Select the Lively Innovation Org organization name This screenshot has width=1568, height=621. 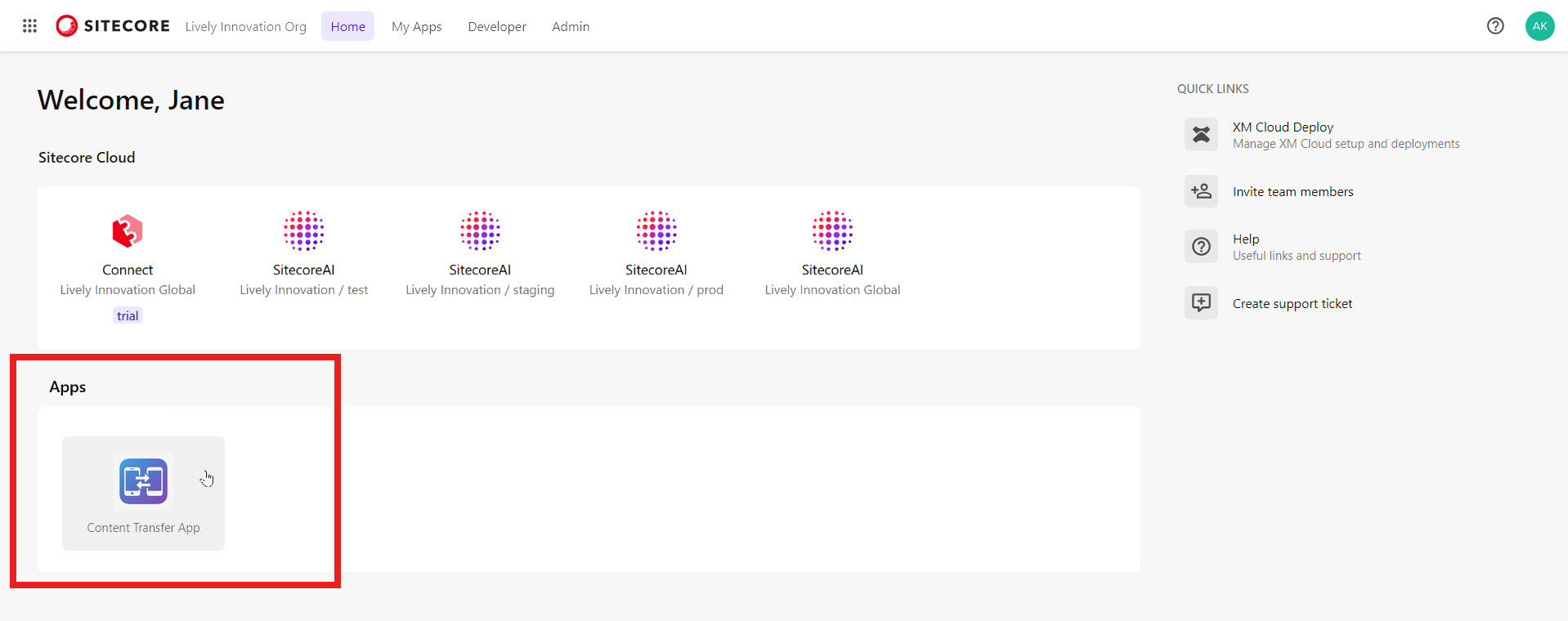(x=246, y=26)
